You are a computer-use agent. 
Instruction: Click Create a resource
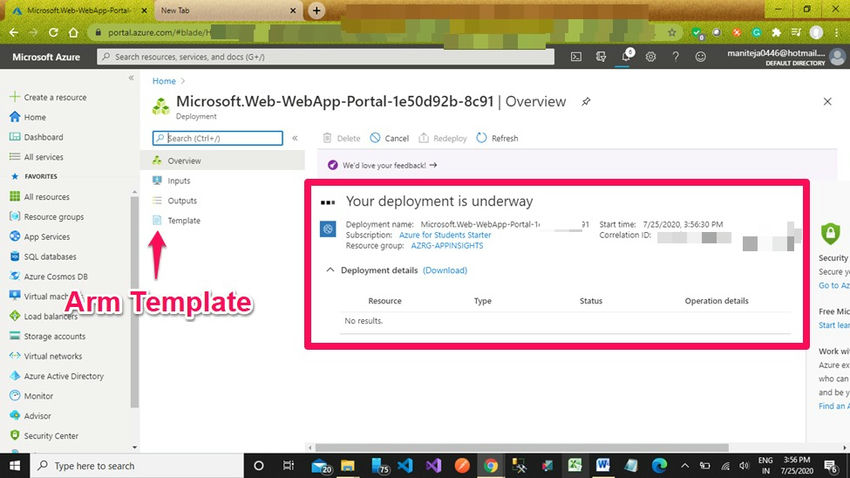coord(48,97)
